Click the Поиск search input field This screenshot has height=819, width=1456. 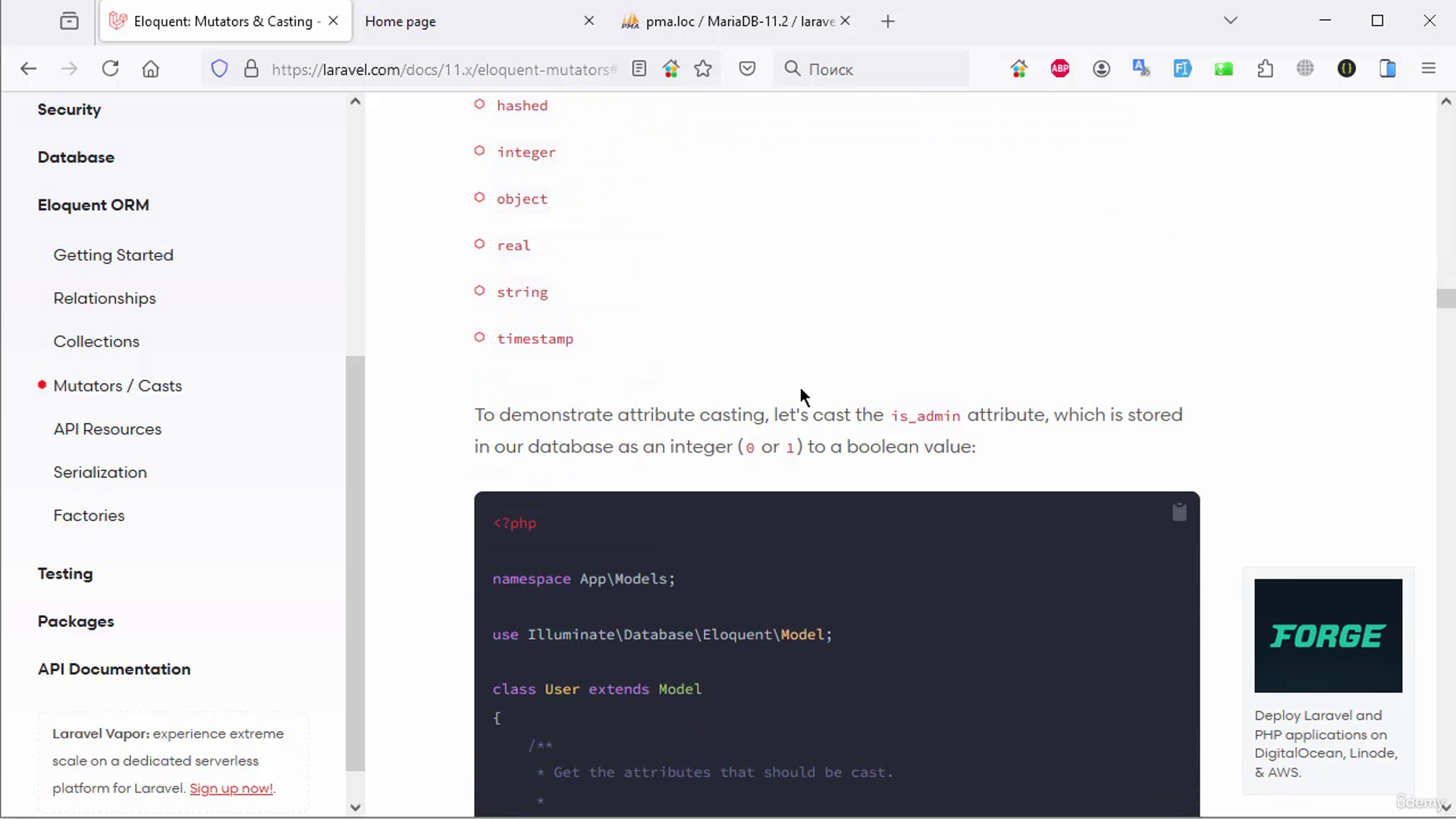pos(880,69)
